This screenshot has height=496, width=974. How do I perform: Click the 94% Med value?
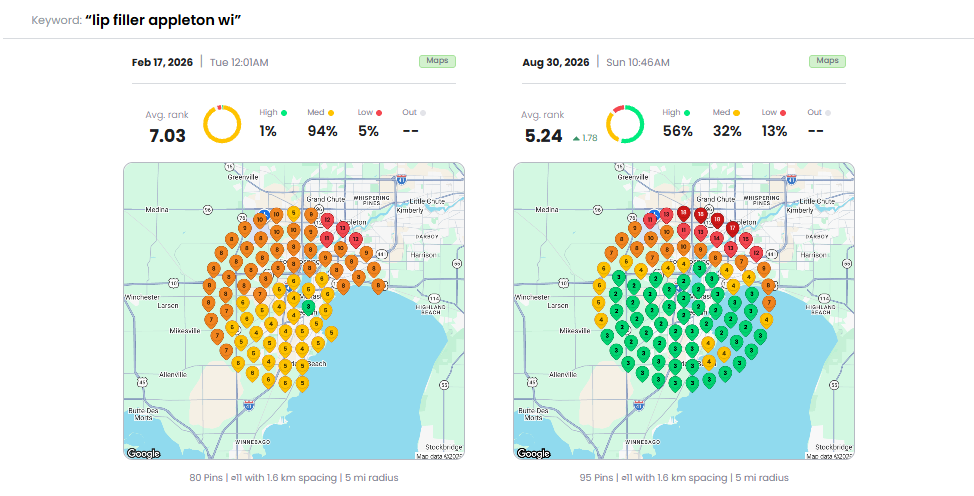click(322, 131)
